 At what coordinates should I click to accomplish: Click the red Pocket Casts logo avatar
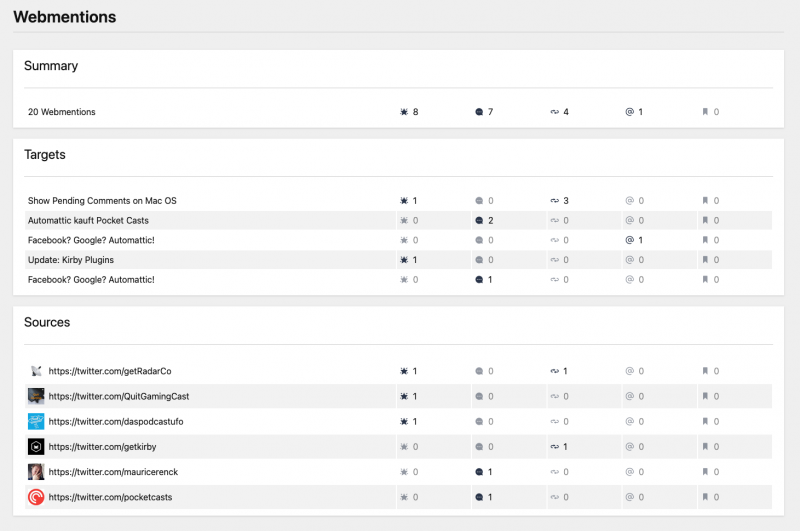36,497
